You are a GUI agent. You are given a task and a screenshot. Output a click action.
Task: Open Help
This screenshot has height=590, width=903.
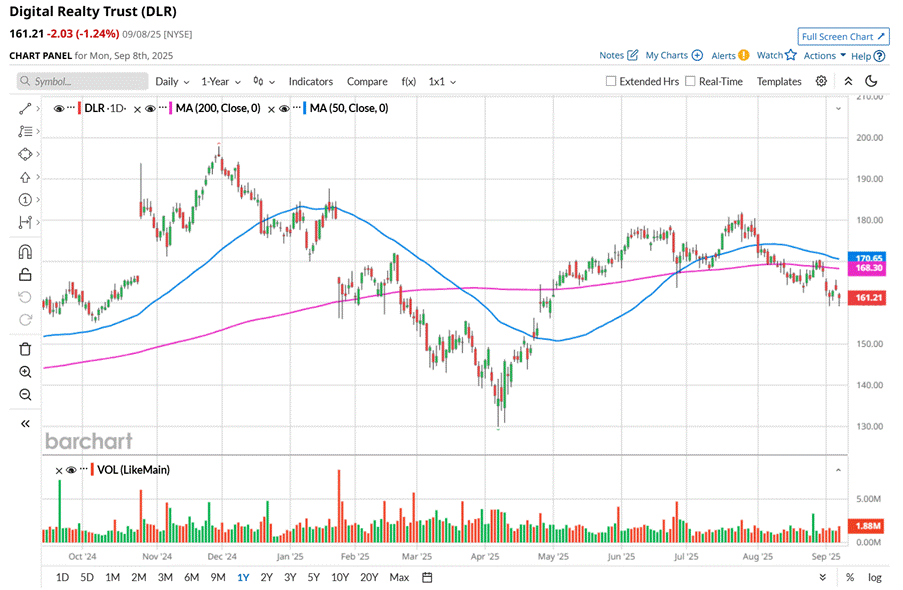coord(868,56)
